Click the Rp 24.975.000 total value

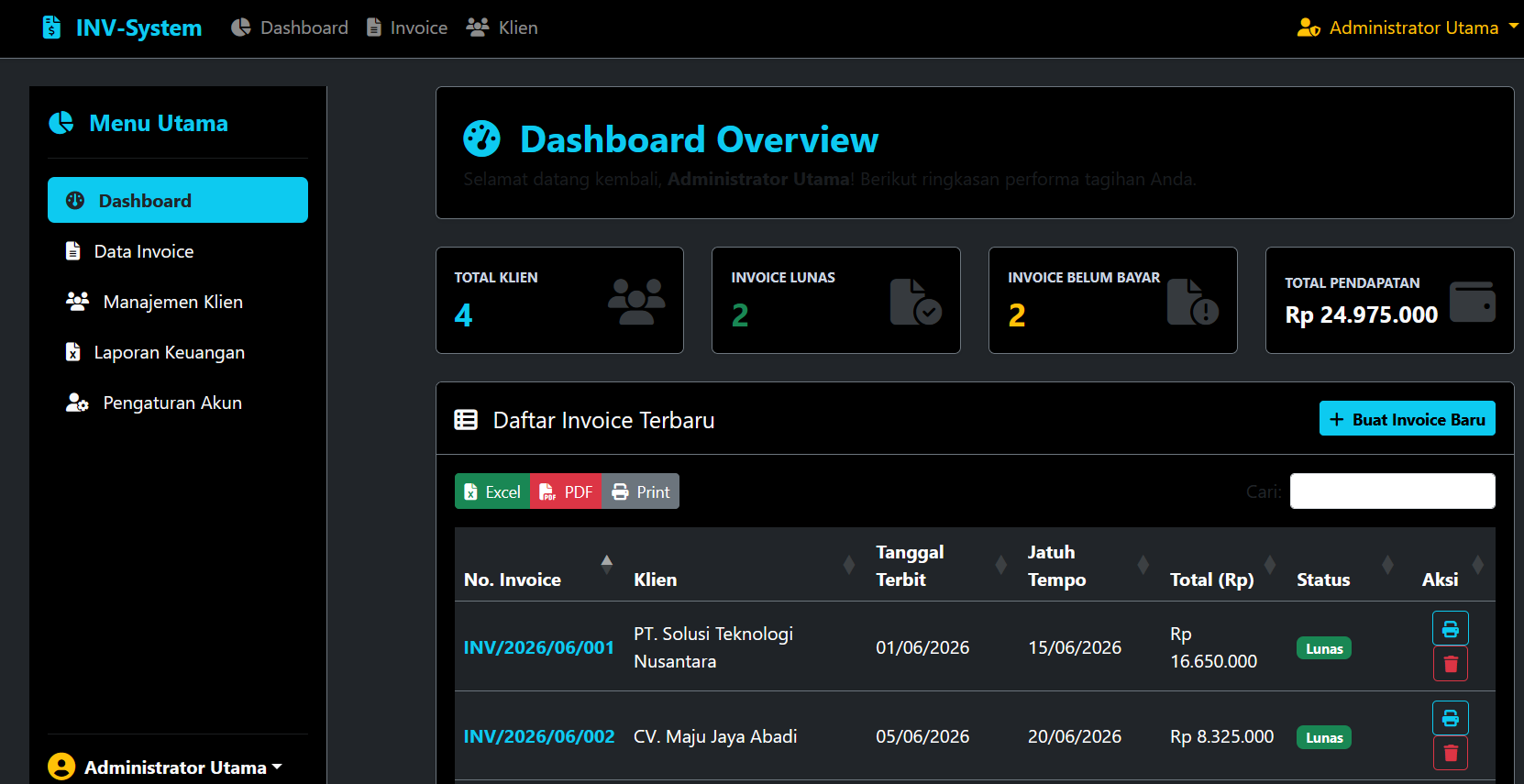click(1362, 315)
